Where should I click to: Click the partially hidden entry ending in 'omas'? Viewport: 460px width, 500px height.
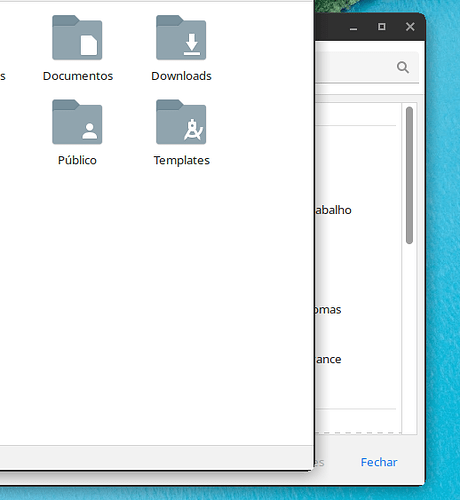[328, 310]
